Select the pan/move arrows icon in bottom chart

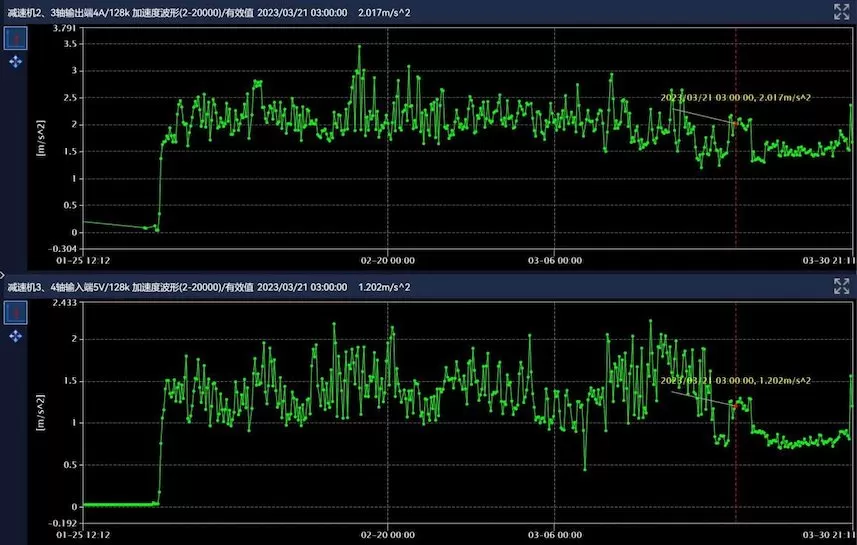click(16, 337)
